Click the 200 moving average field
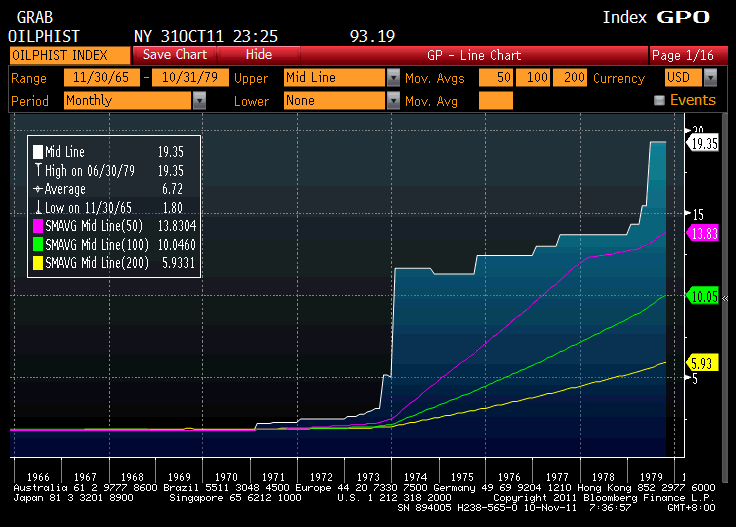The height and width of the screenshot is (527, 736). pyautogui.click(x=573, y=78)
